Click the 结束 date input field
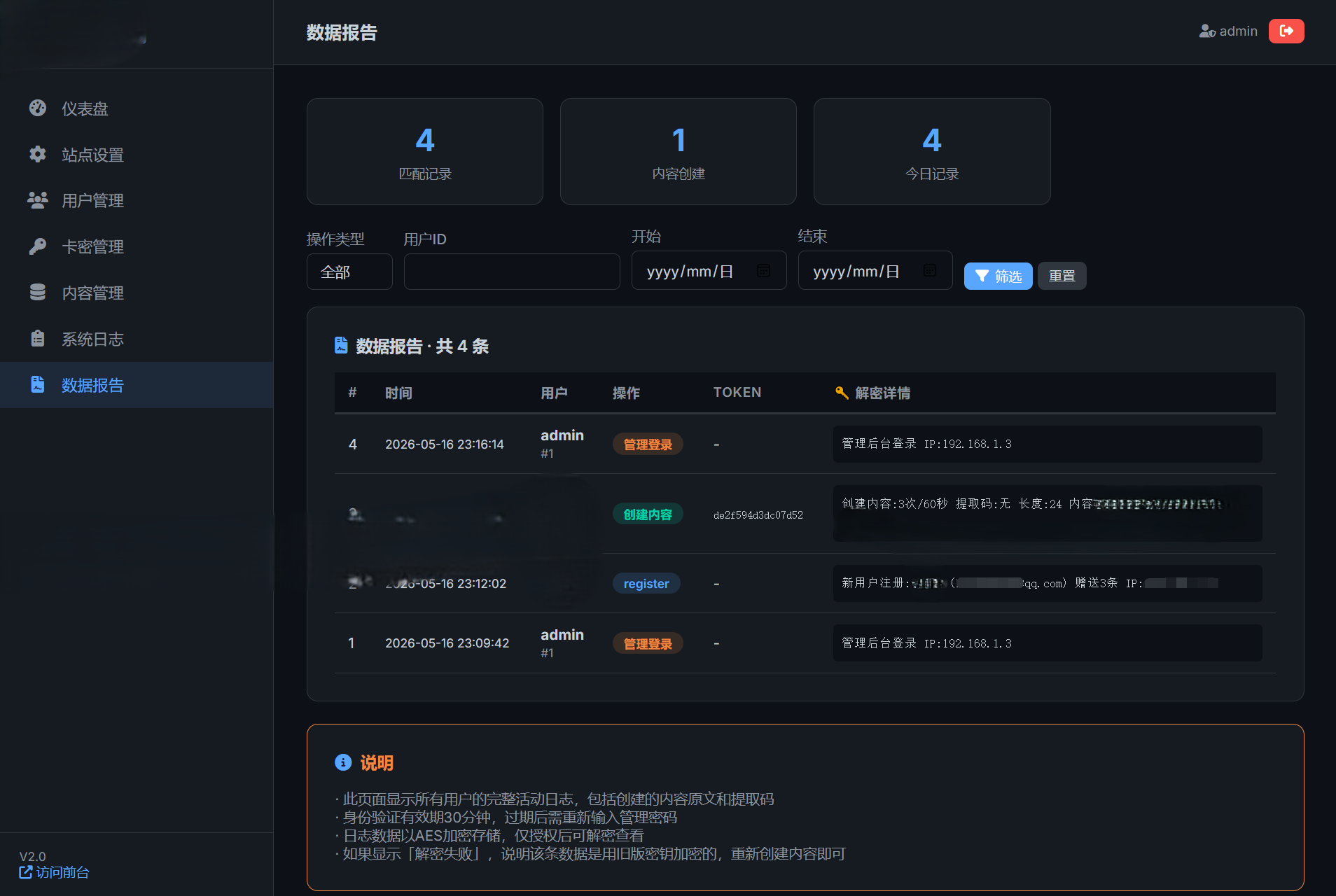This screenshot has height=896, width=1336. point(875,270)
